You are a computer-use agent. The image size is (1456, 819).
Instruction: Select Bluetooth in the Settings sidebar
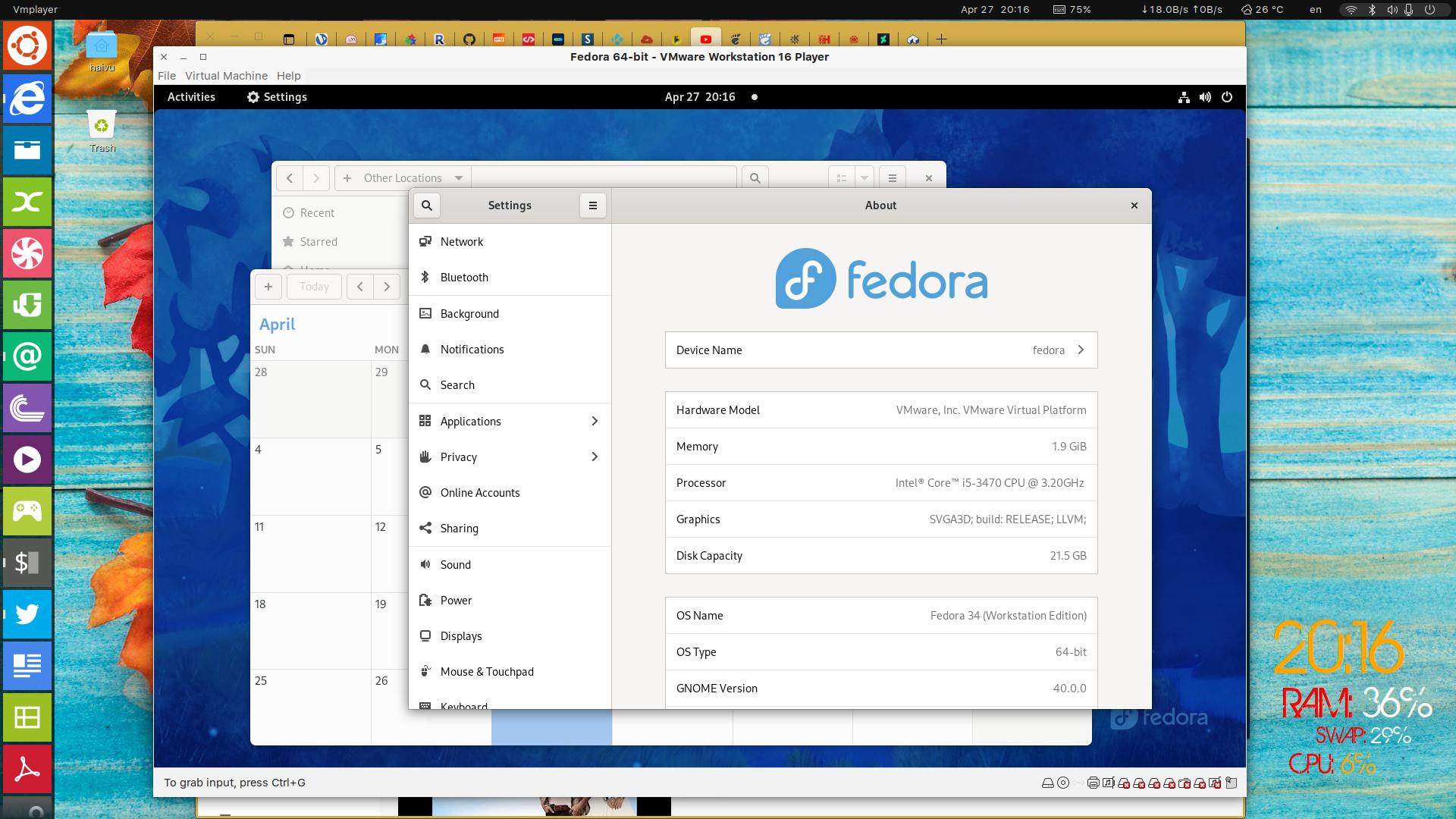point(510,278)
